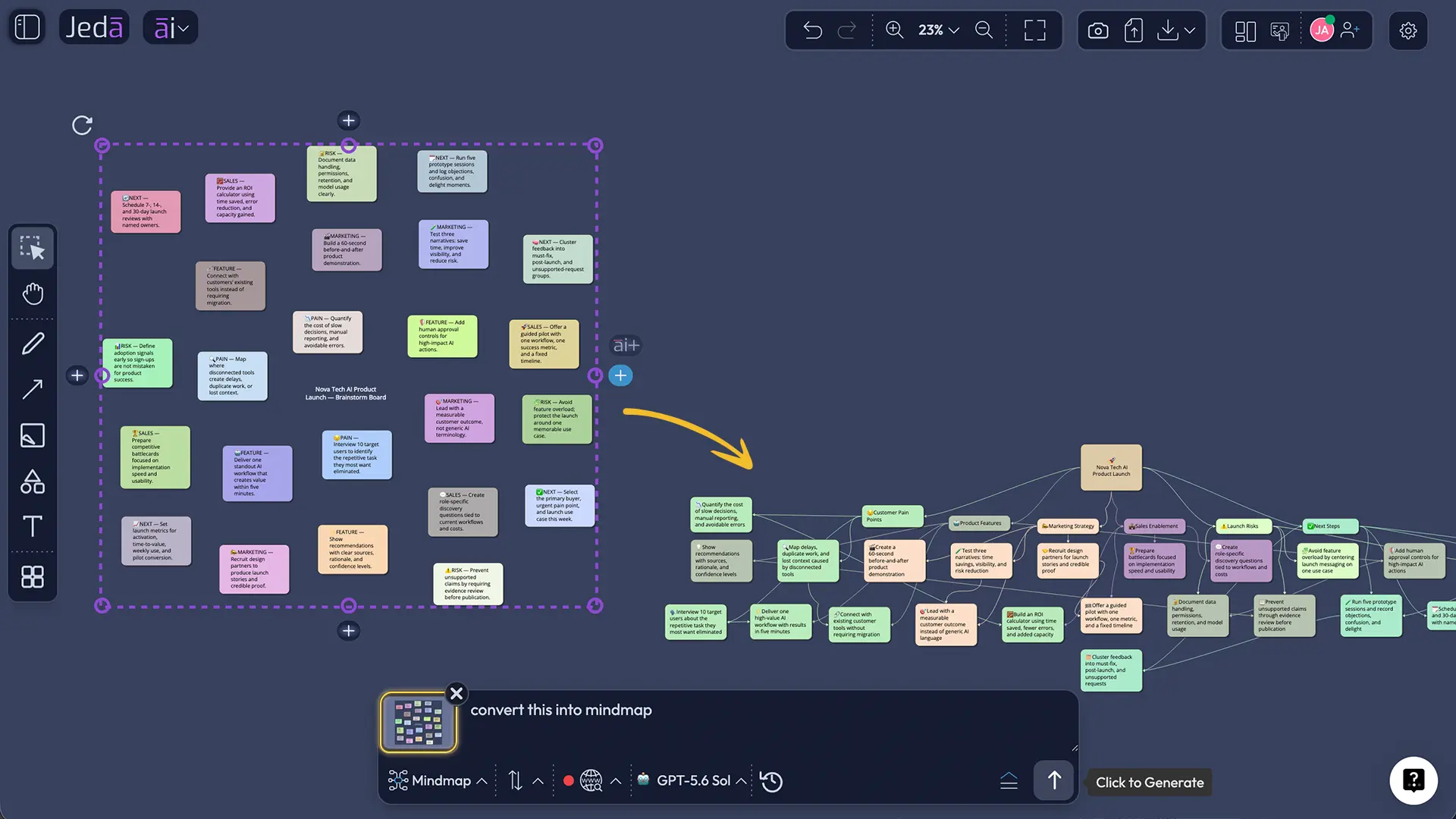1456x819 pixels.
Task: Open the shapes tool
Action: pyautogui.click(x=33, y=482)
